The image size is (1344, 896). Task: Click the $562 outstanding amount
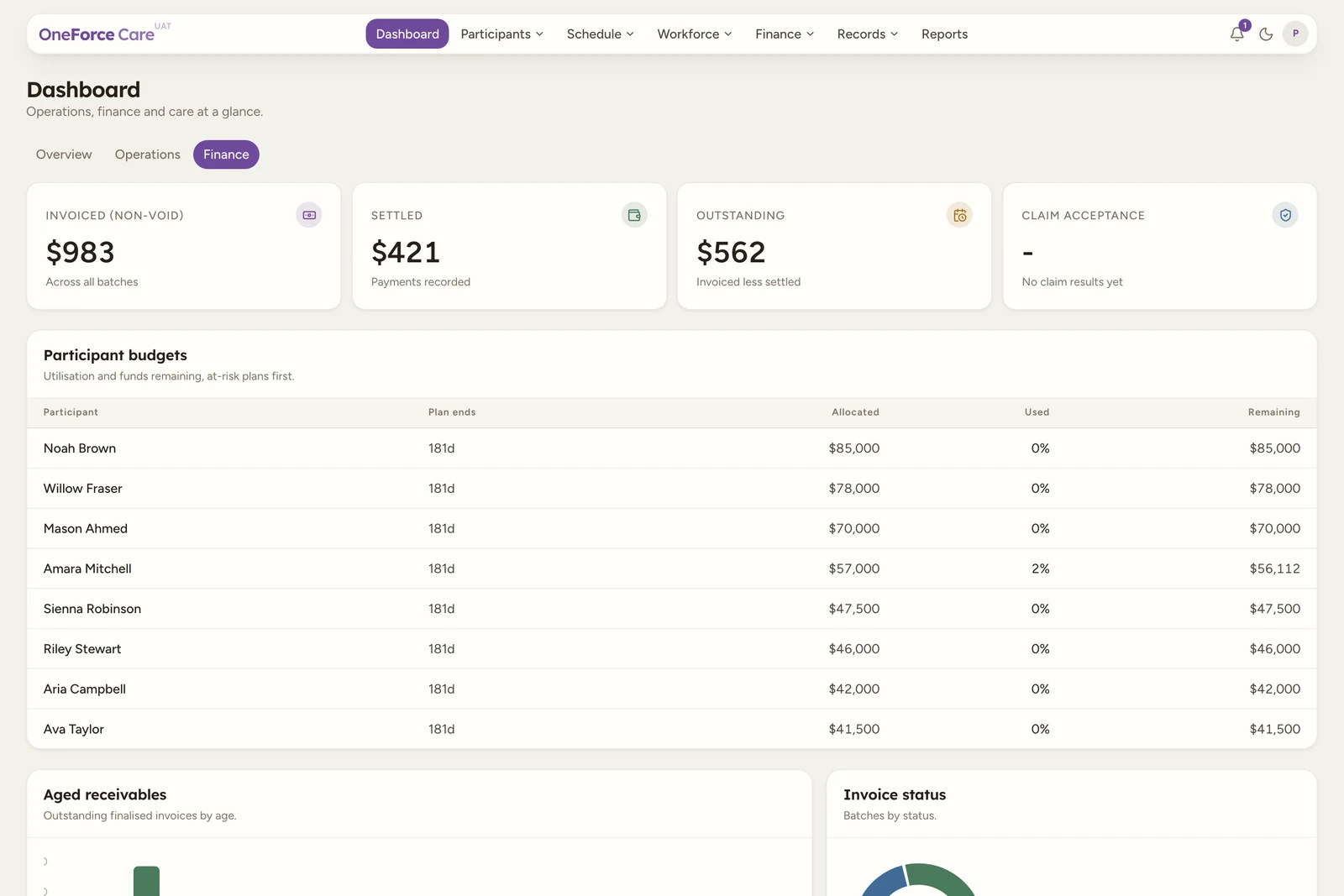731,252
